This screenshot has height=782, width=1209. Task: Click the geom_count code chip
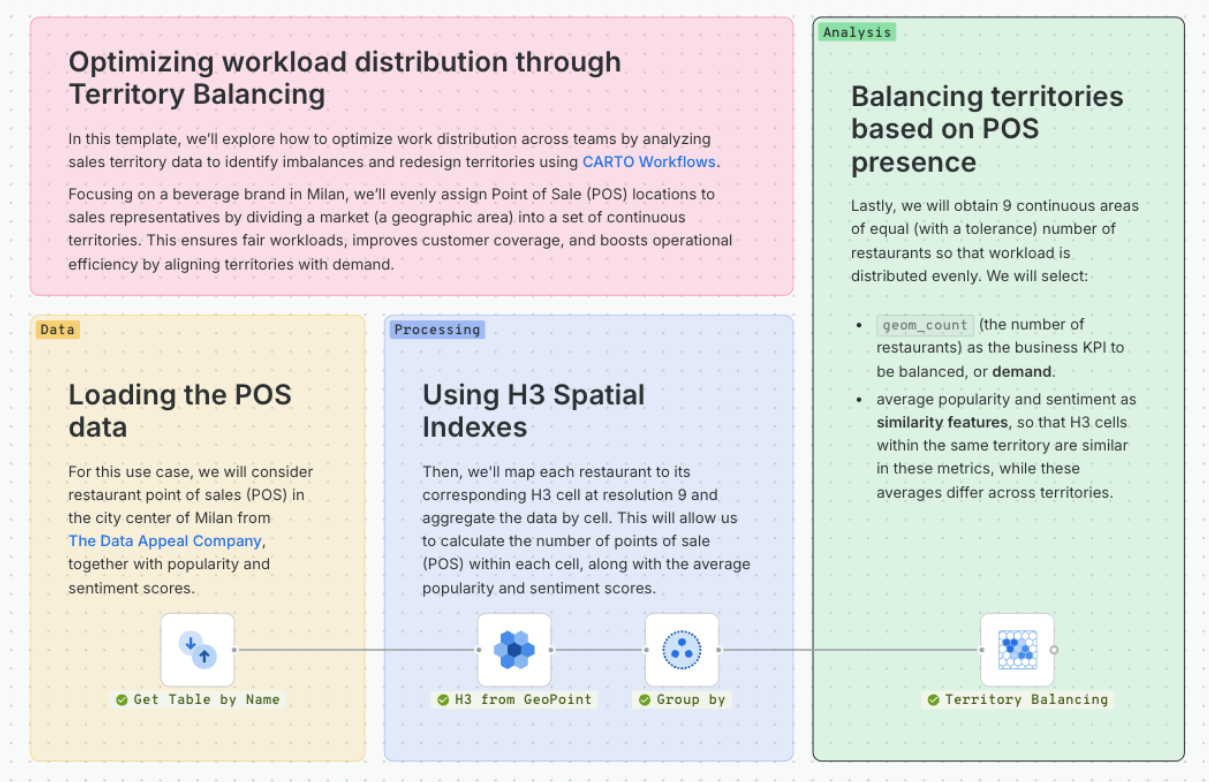[x=924, y=325]
